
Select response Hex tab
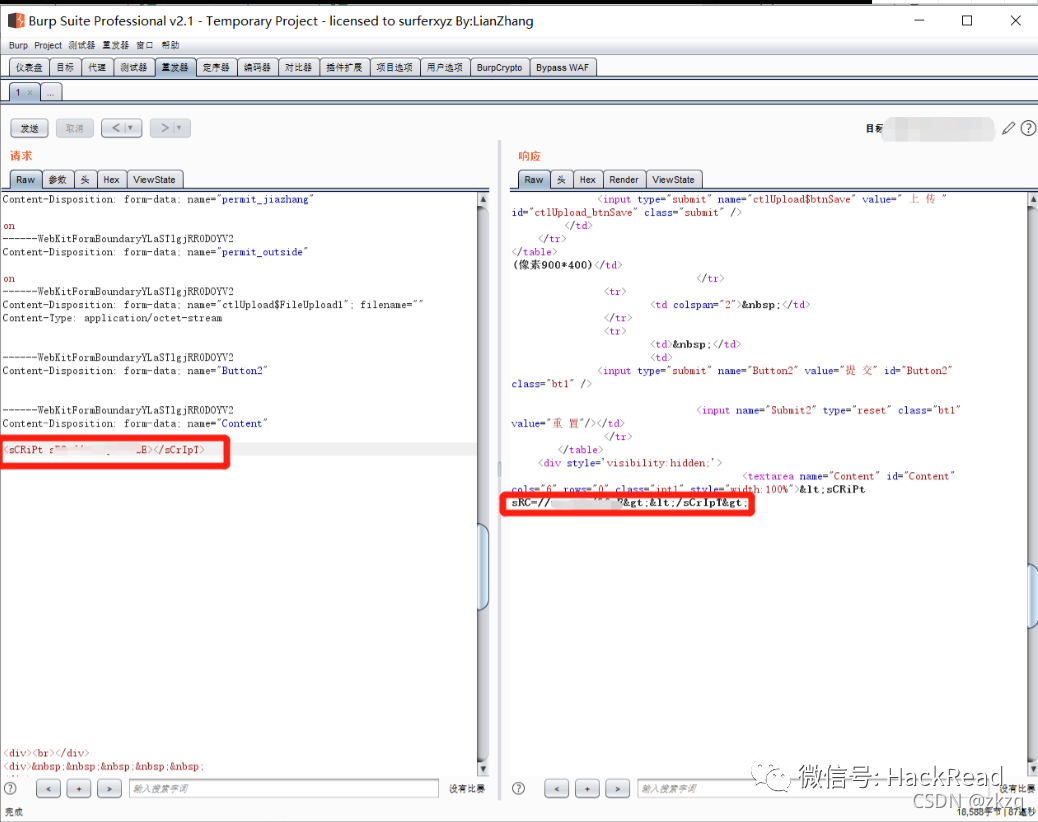587,179
